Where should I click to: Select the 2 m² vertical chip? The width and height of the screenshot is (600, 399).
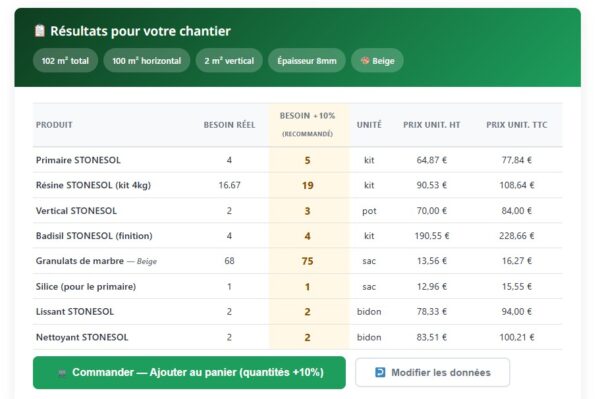pyautogui.click(x=229, y=60)
